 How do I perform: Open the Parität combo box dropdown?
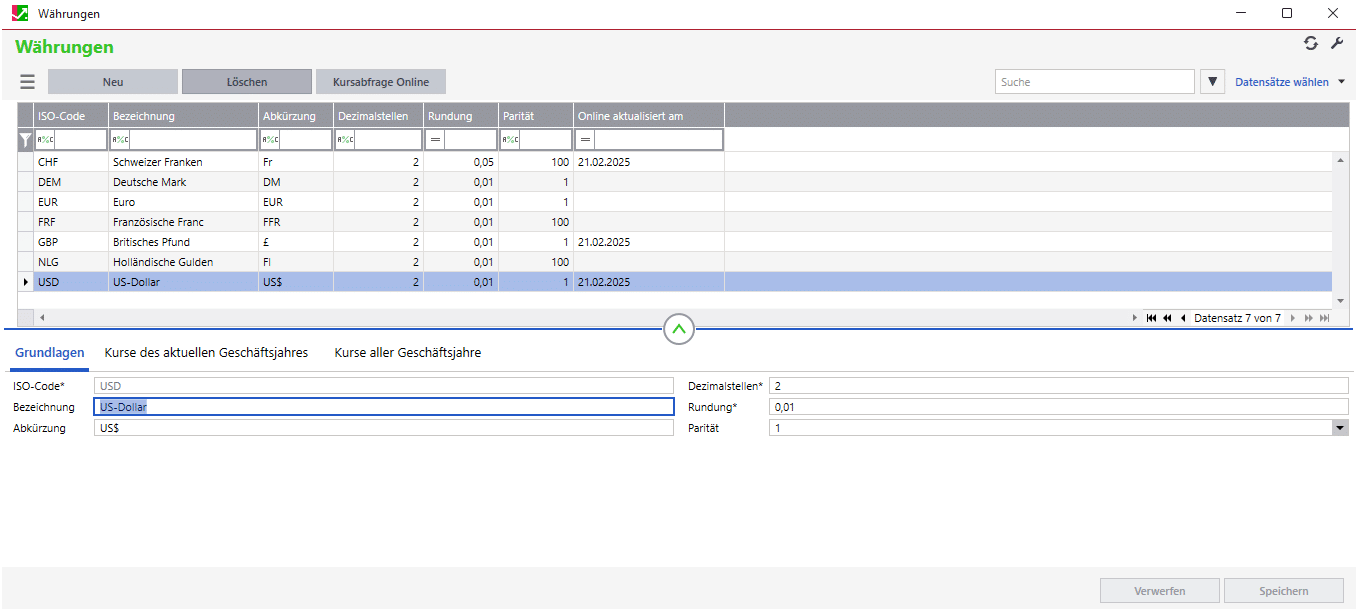[1340, 428]
